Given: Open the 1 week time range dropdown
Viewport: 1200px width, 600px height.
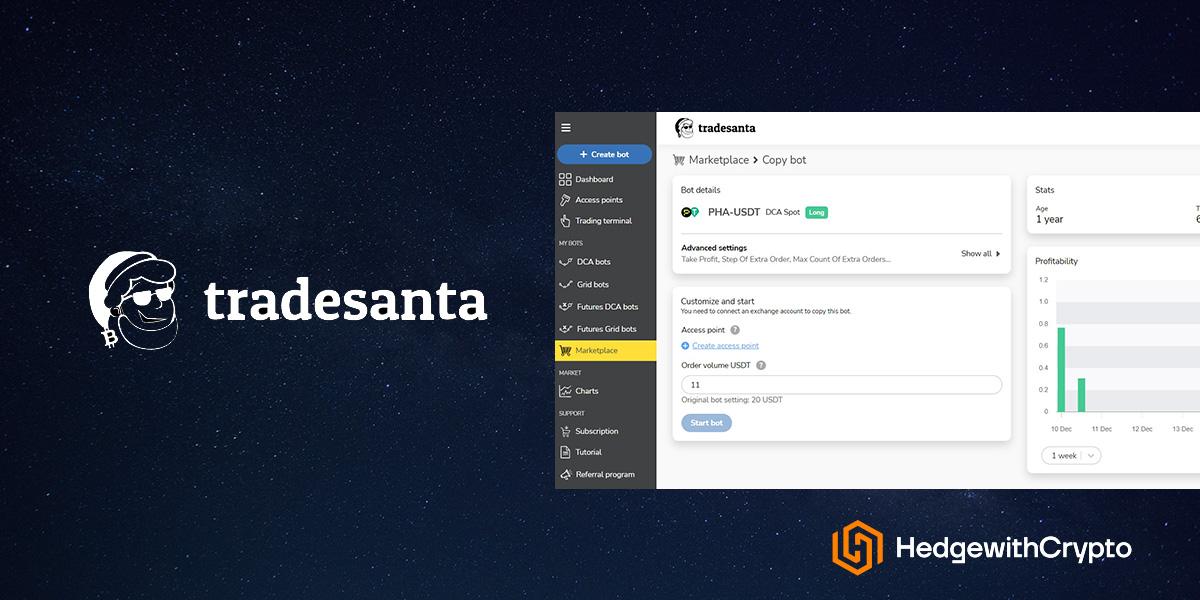Looking at the screenshot, I should click(1070, 455).
